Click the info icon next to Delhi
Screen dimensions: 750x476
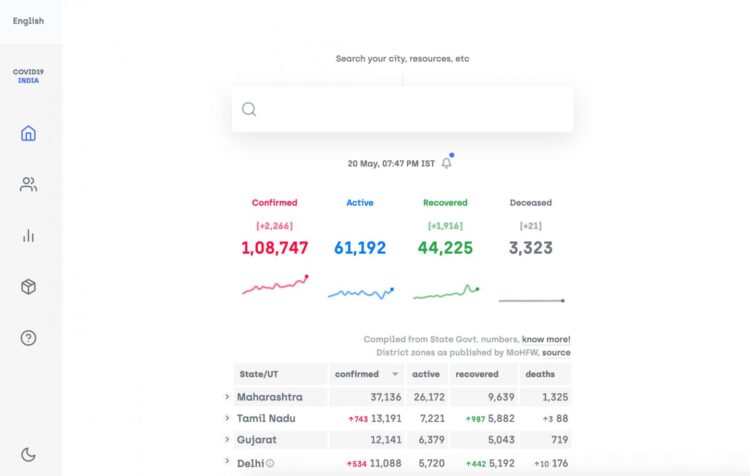click(x=270, y=463)
